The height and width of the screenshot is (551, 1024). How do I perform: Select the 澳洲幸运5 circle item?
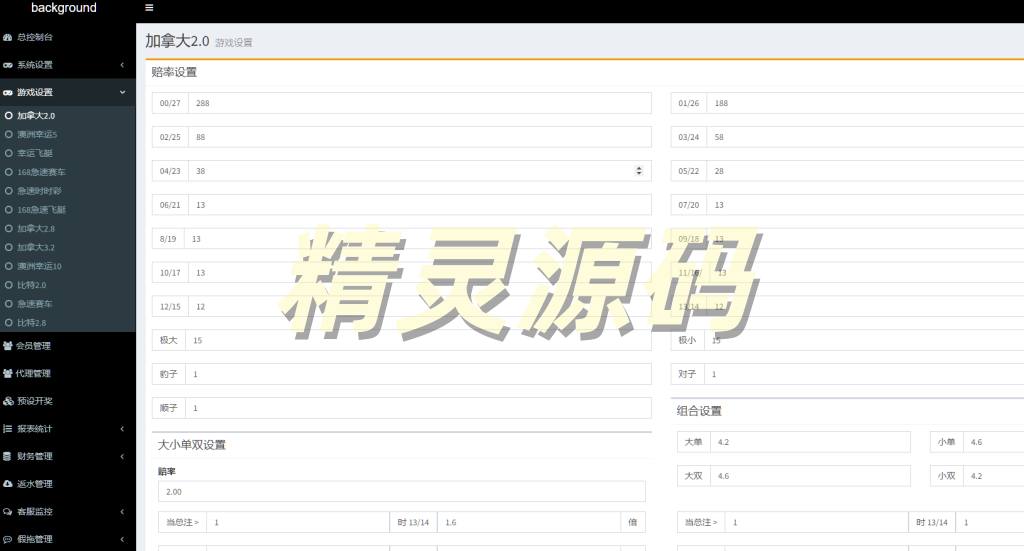[9, 134]
